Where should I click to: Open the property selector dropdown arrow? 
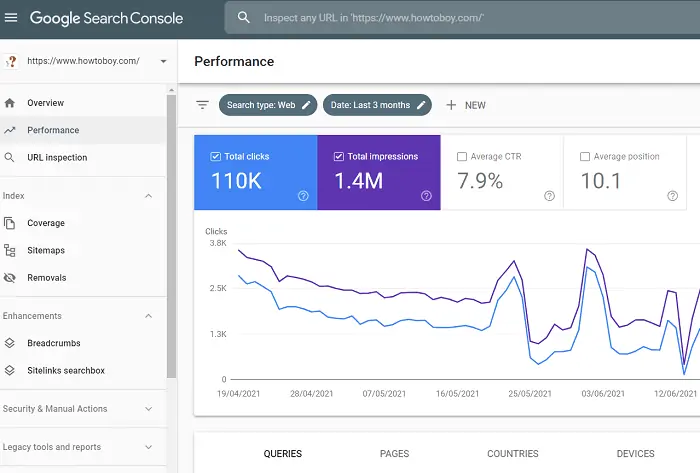tap(163, 62)
